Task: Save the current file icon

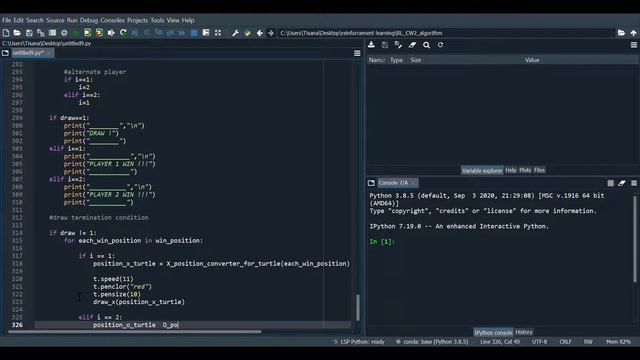Action: click(29, 33)
